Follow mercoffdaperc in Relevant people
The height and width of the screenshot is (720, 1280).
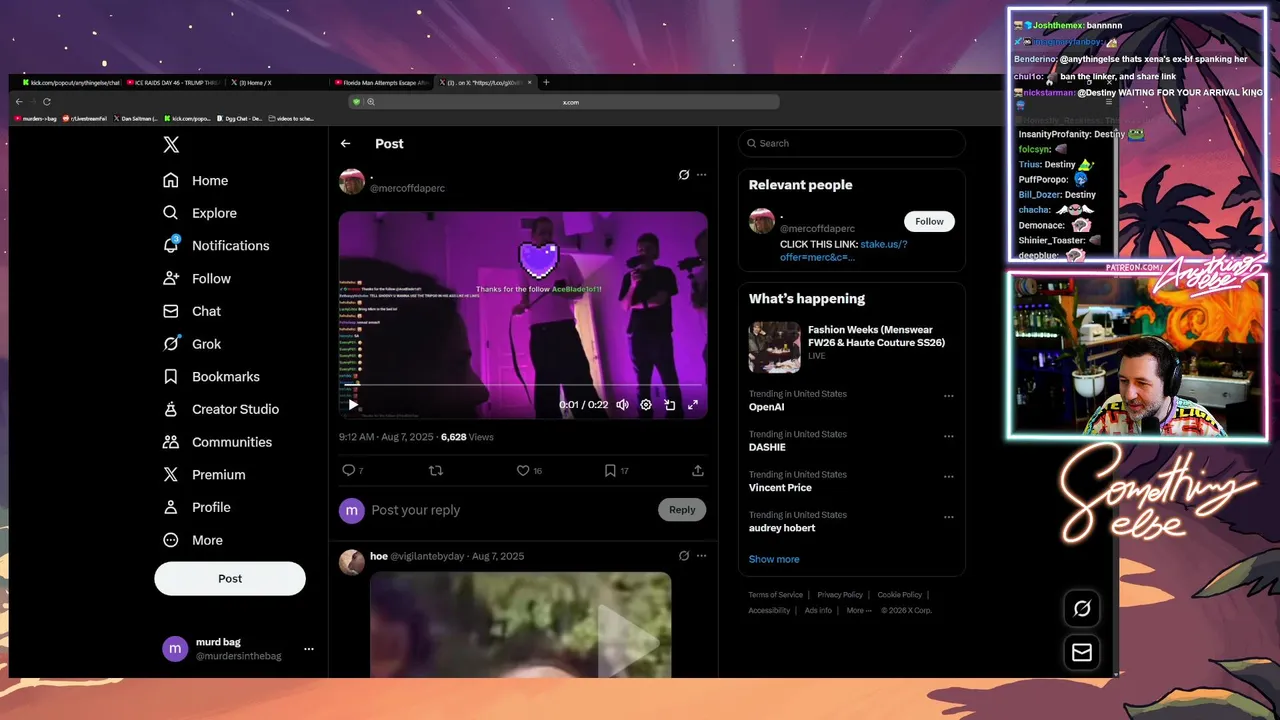(929, 221)
